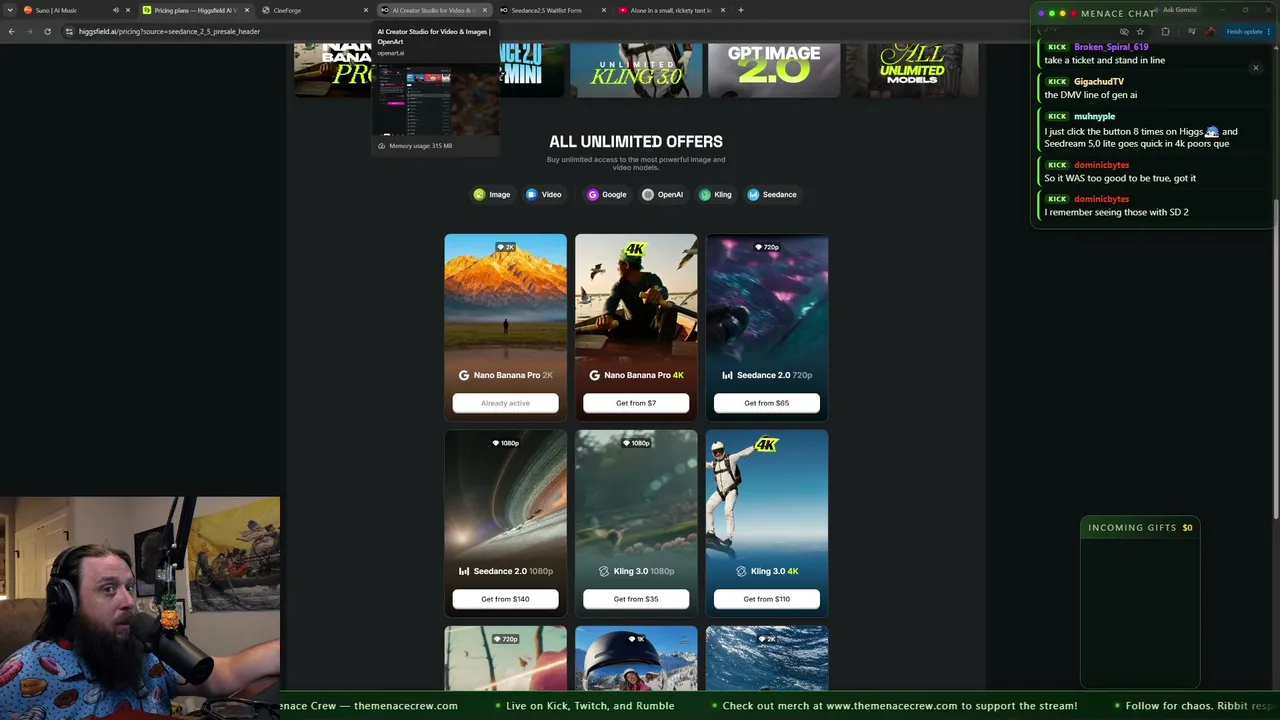Viewport: 1280px width, 720px height.
Task: Open a new browser tab
Action: pyautogui.click(x=741, y=10)
